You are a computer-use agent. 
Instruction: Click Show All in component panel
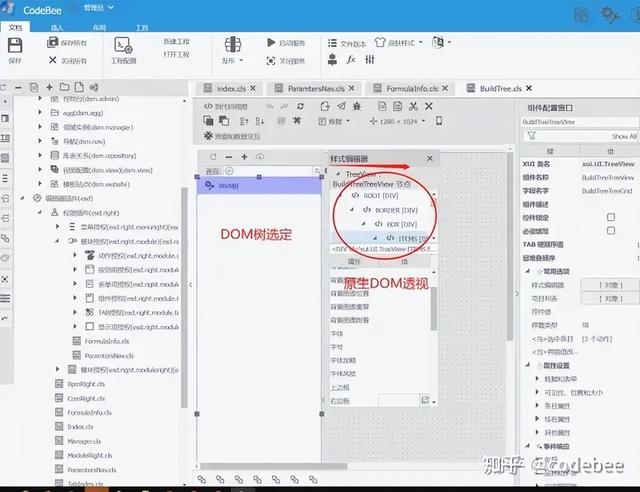pyautogui.click(x=624, y=136)
